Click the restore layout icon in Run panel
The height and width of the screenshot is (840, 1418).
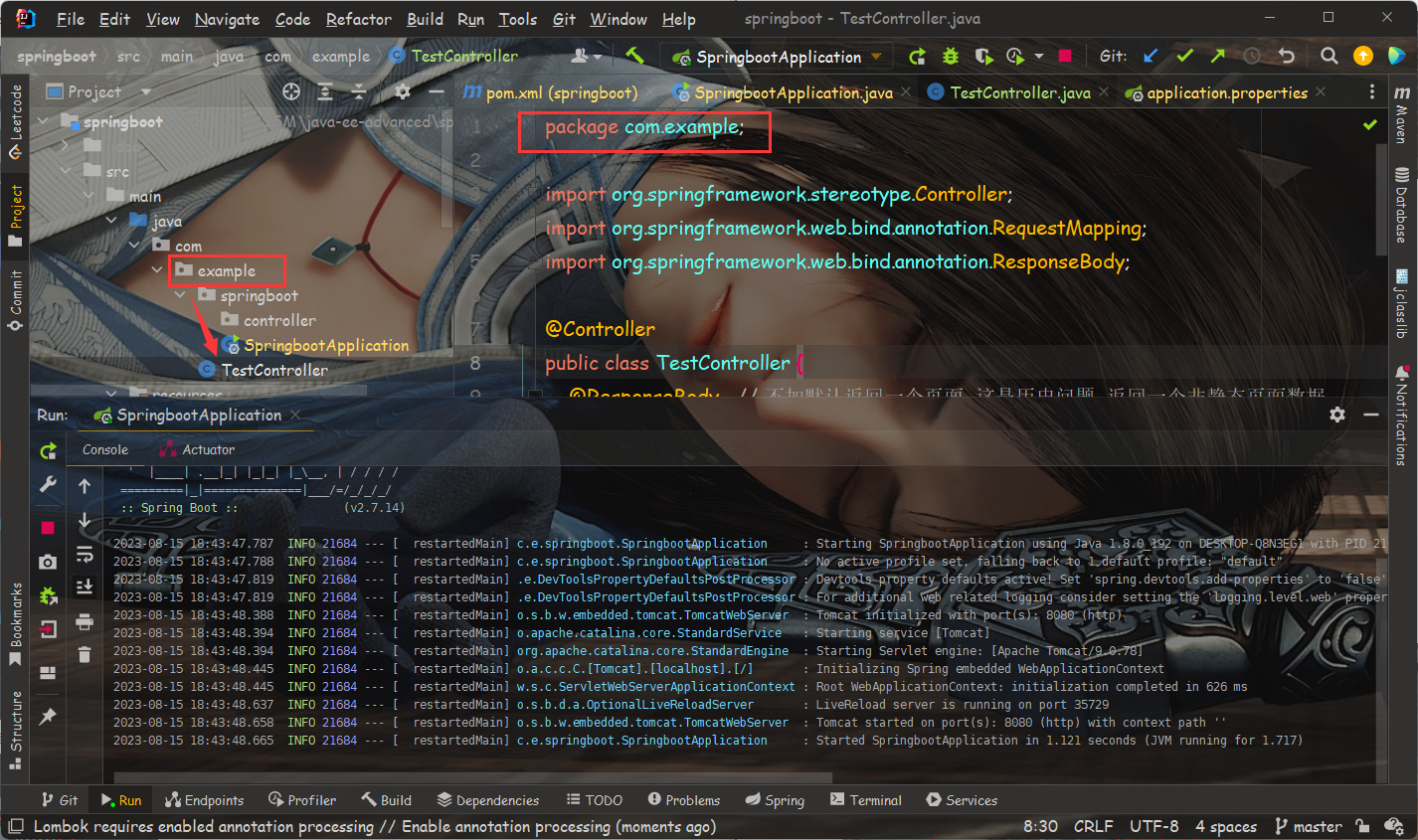pos(48,673)
